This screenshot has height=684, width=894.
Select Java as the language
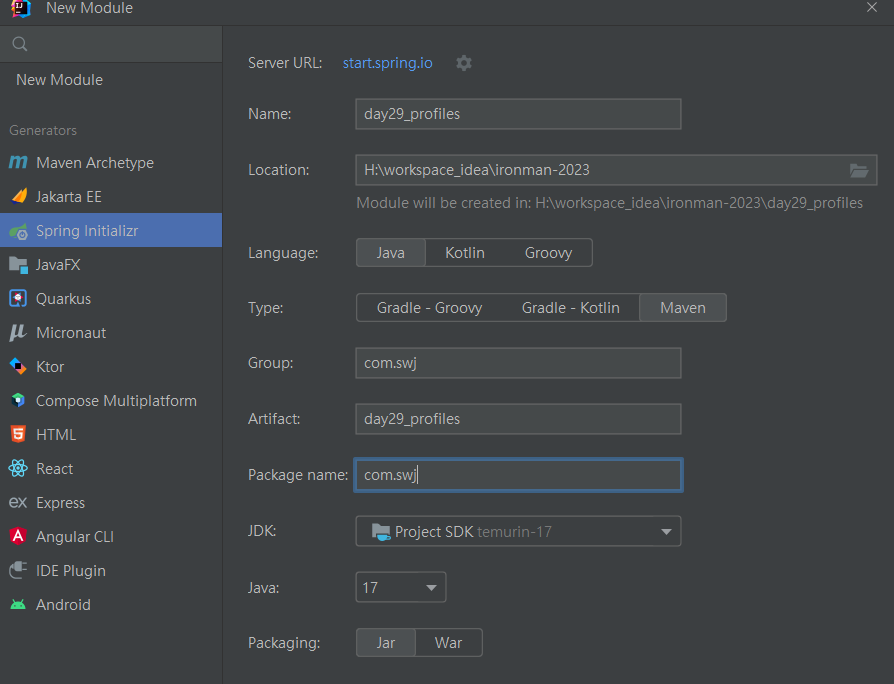pyautogui.click(x=391, y=253)
